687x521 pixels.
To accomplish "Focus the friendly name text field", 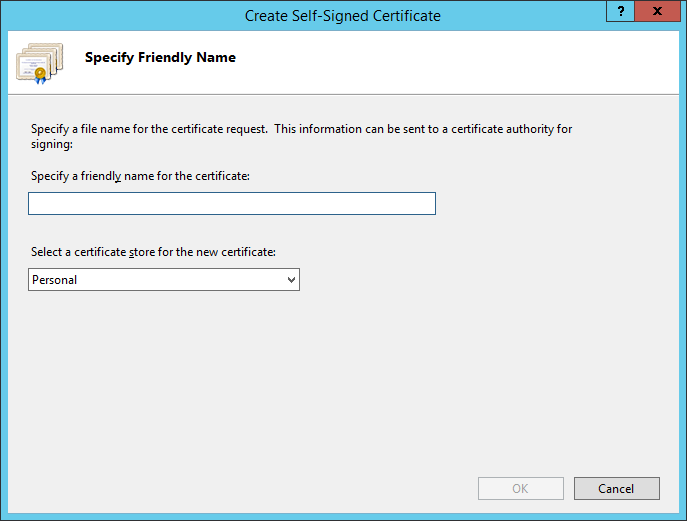I will point(231,204).
